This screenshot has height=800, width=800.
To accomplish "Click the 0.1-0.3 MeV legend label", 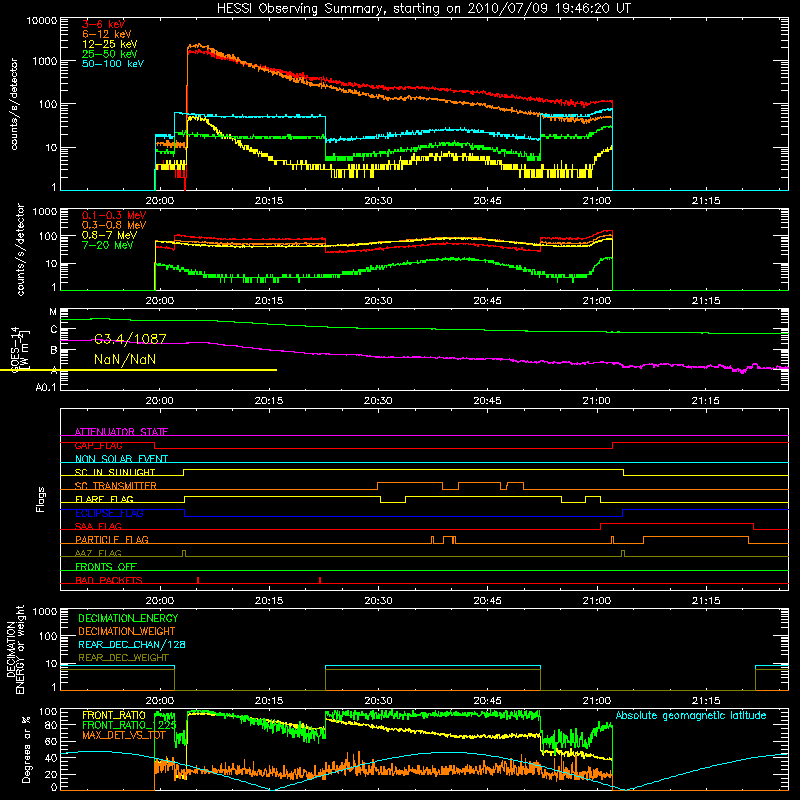I will 114,215.
